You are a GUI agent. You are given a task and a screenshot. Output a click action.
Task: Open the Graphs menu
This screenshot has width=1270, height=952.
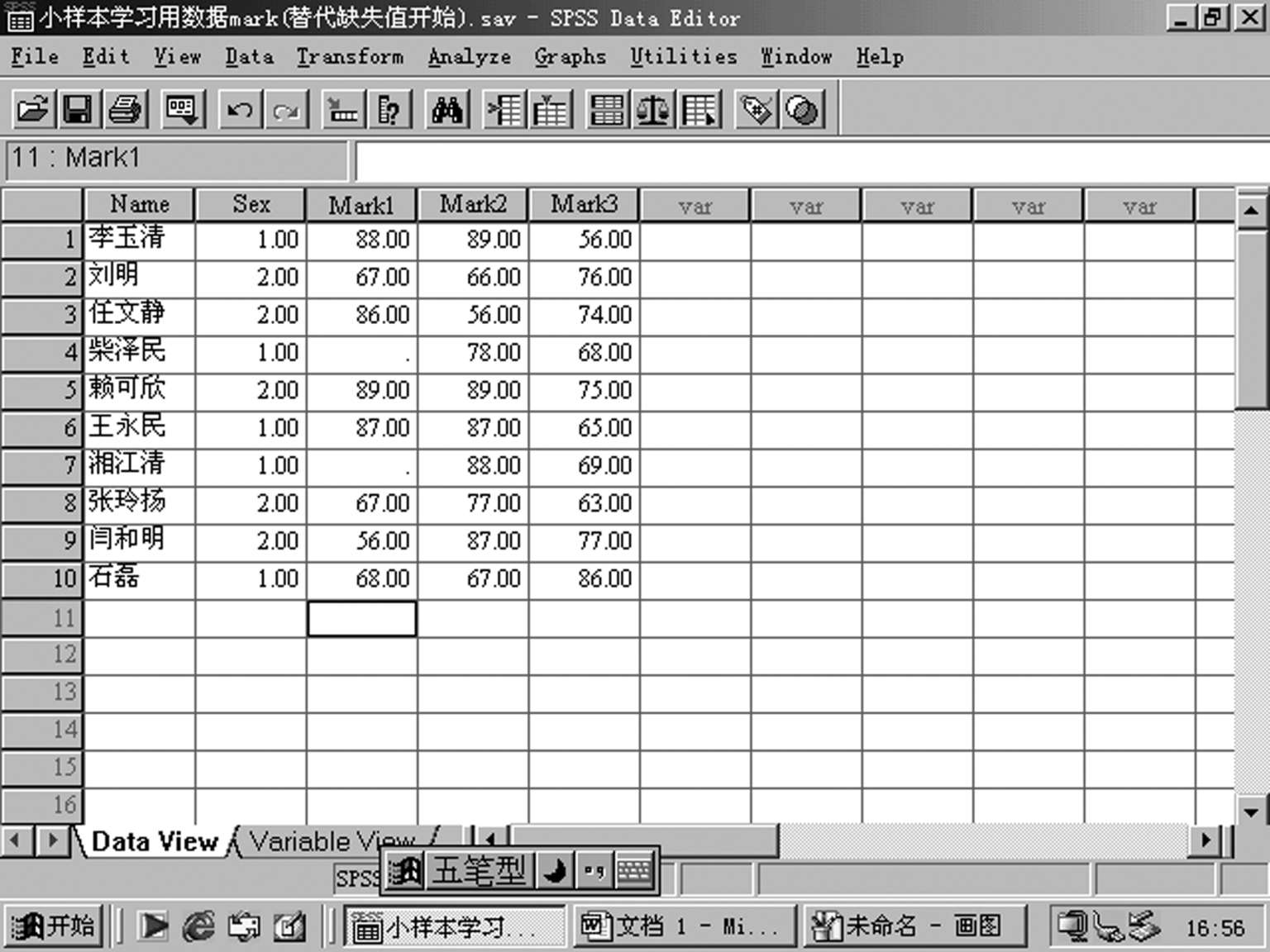(x=570, y=56)
